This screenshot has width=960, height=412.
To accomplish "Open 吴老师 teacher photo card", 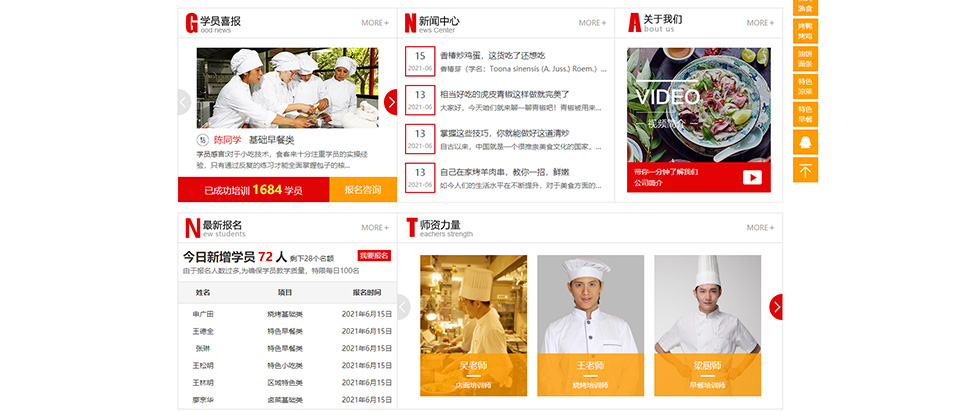I will pyautogui.click(x=473, y=324).
